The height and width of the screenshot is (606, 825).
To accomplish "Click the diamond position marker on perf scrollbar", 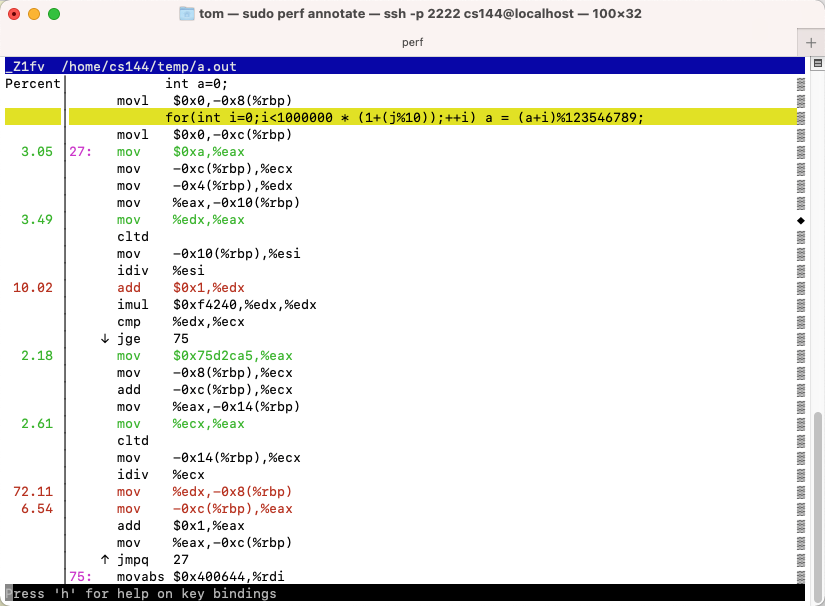I will tap(801, 220).
